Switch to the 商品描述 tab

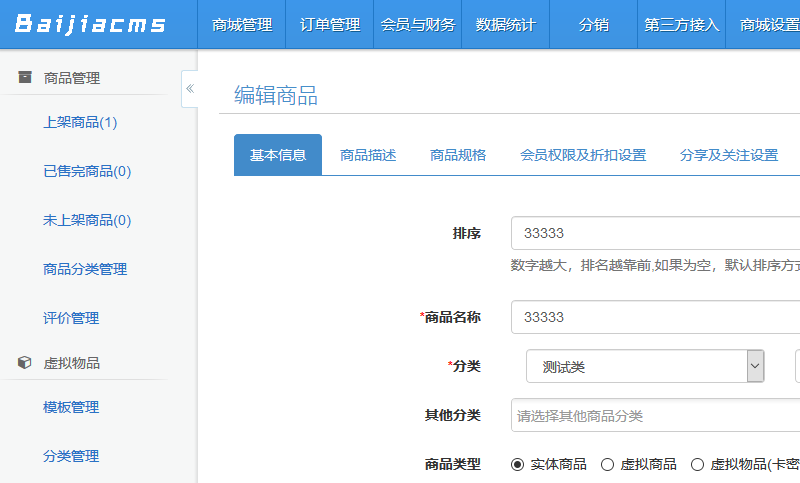tap(368, 155)
